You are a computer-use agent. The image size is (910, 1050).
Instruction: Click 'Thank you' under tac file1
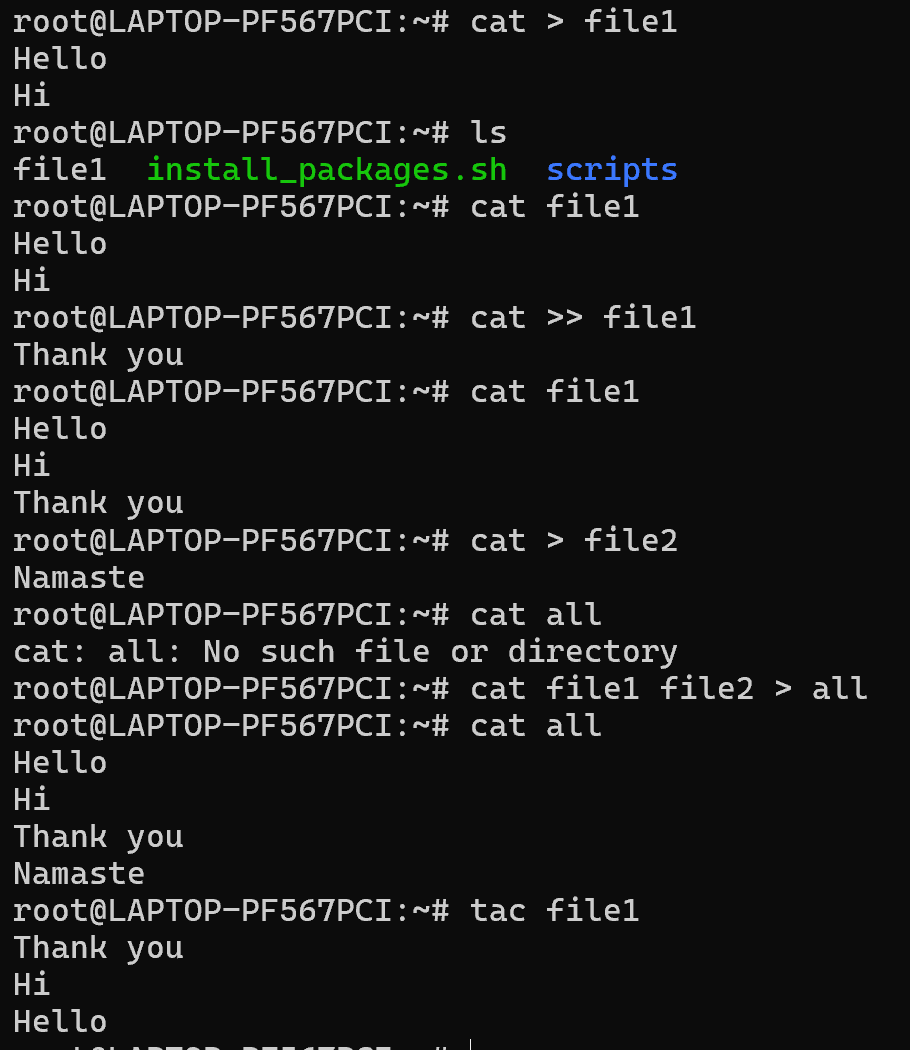[x=98, y=948]
